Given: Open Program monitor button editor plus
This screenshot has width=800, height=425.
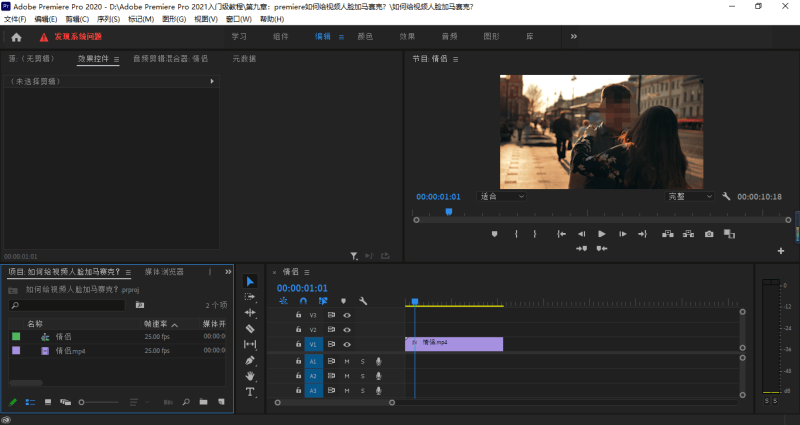Looking at the screenshot, I should point(781,251).
